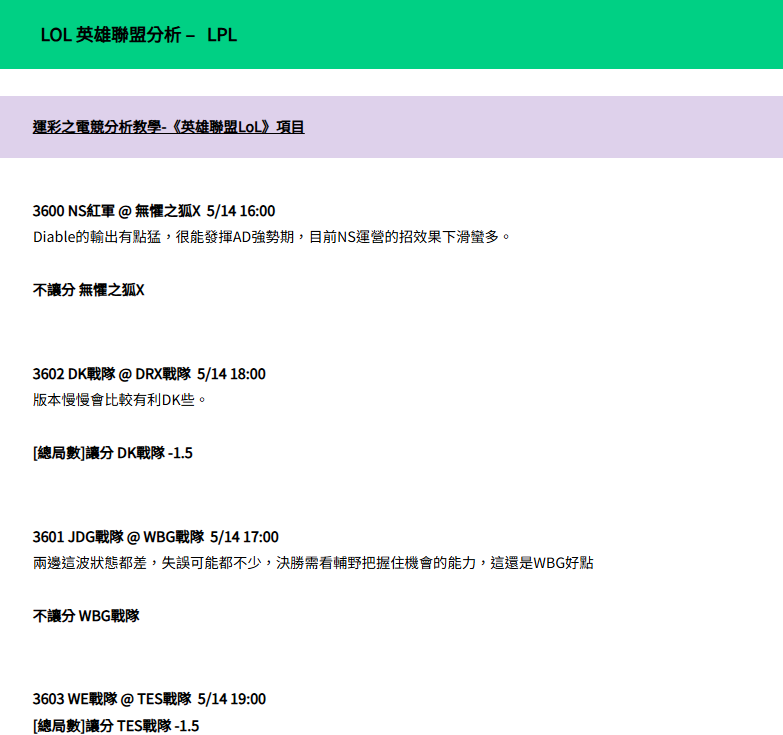Click the Diable的輸出有點猛 analysis sentence

click(x=272, y=237)
